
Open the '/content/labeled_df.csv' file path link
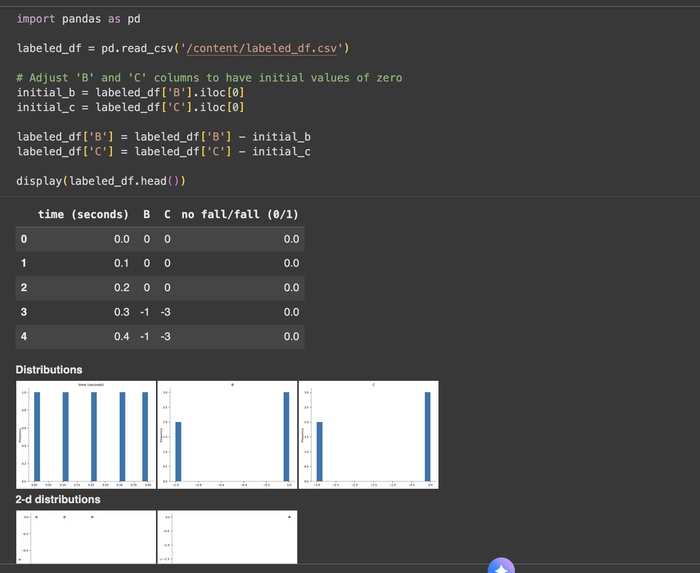261,48
